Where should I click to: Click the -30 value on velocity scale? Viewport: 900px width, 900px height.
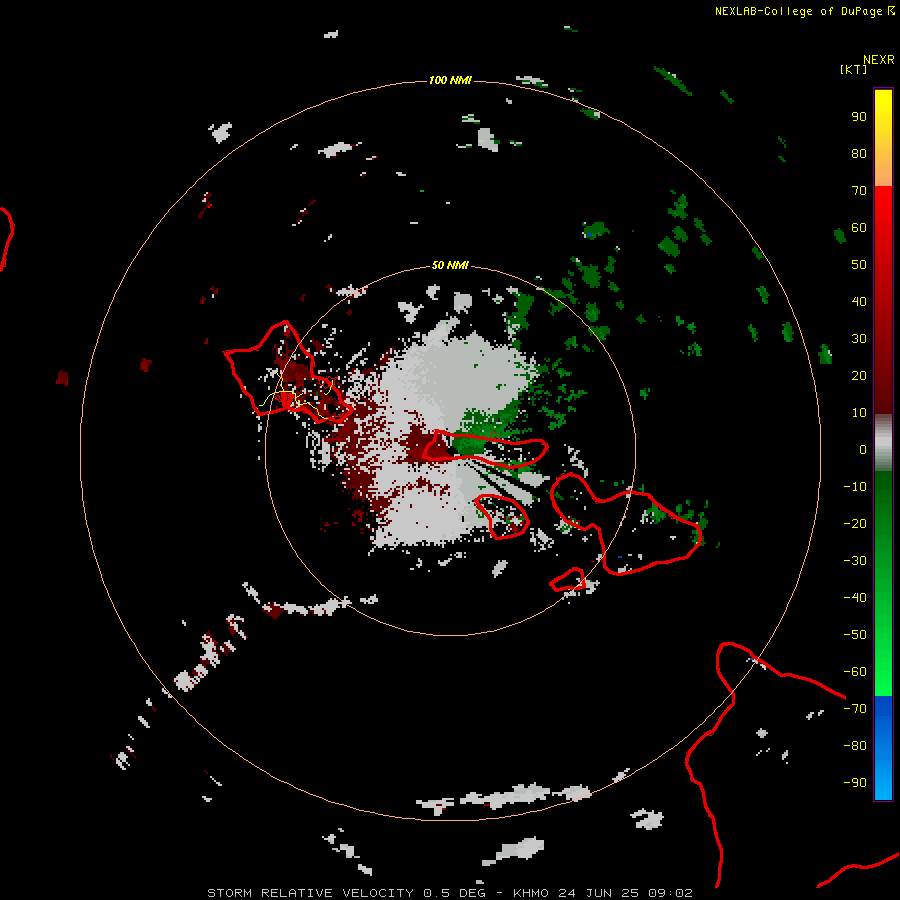click(x=855, y=561)
